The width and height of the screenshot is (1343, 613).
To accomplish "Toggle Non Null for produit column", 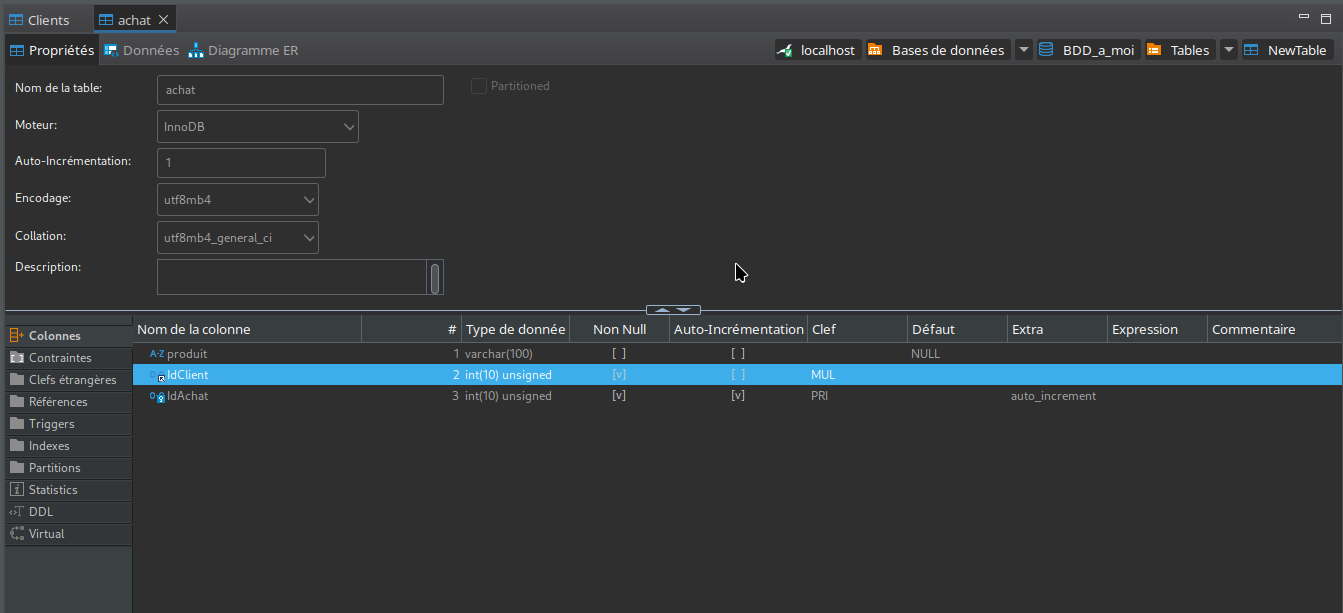I will pos(619,354).
